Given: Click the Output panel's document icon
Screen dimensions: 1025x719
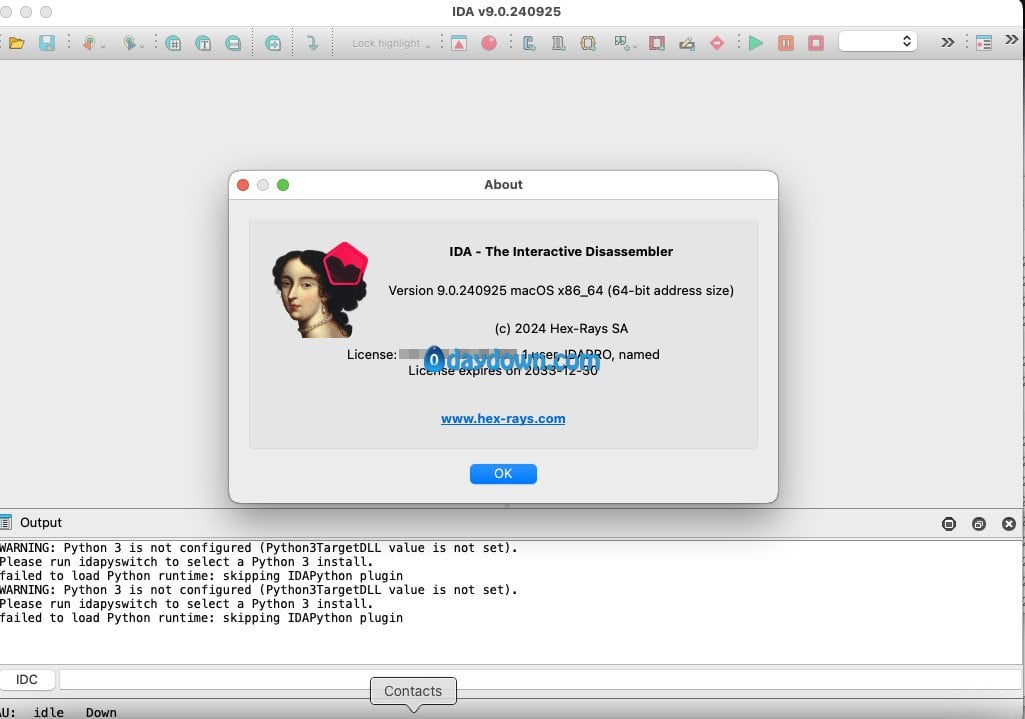Looking at the screenshot, I should point(6,522).
